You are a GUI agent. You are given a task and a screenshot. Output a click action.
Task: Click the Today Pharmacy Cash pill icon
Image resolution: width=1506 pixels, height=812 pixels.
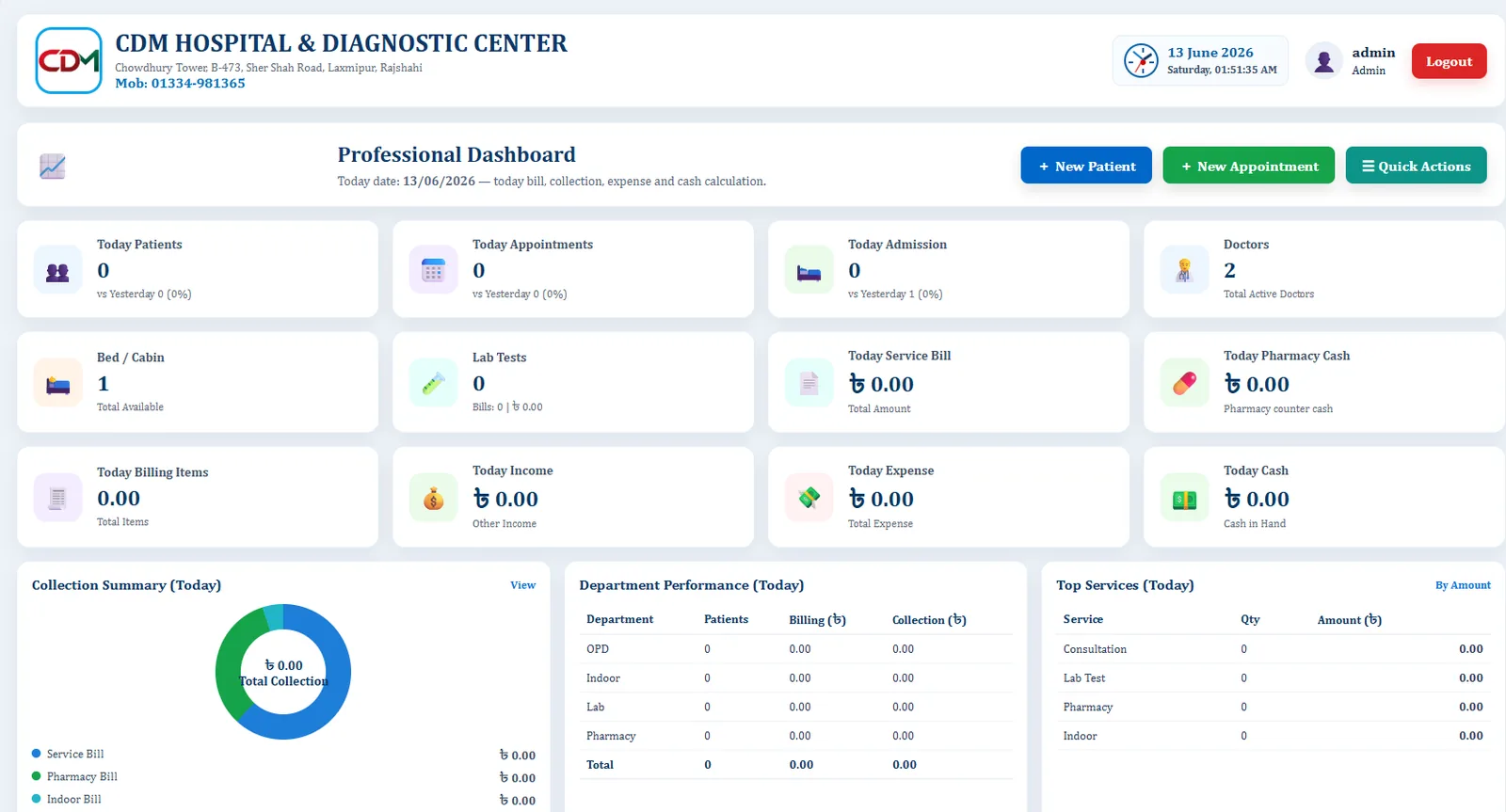point(1184,383)
